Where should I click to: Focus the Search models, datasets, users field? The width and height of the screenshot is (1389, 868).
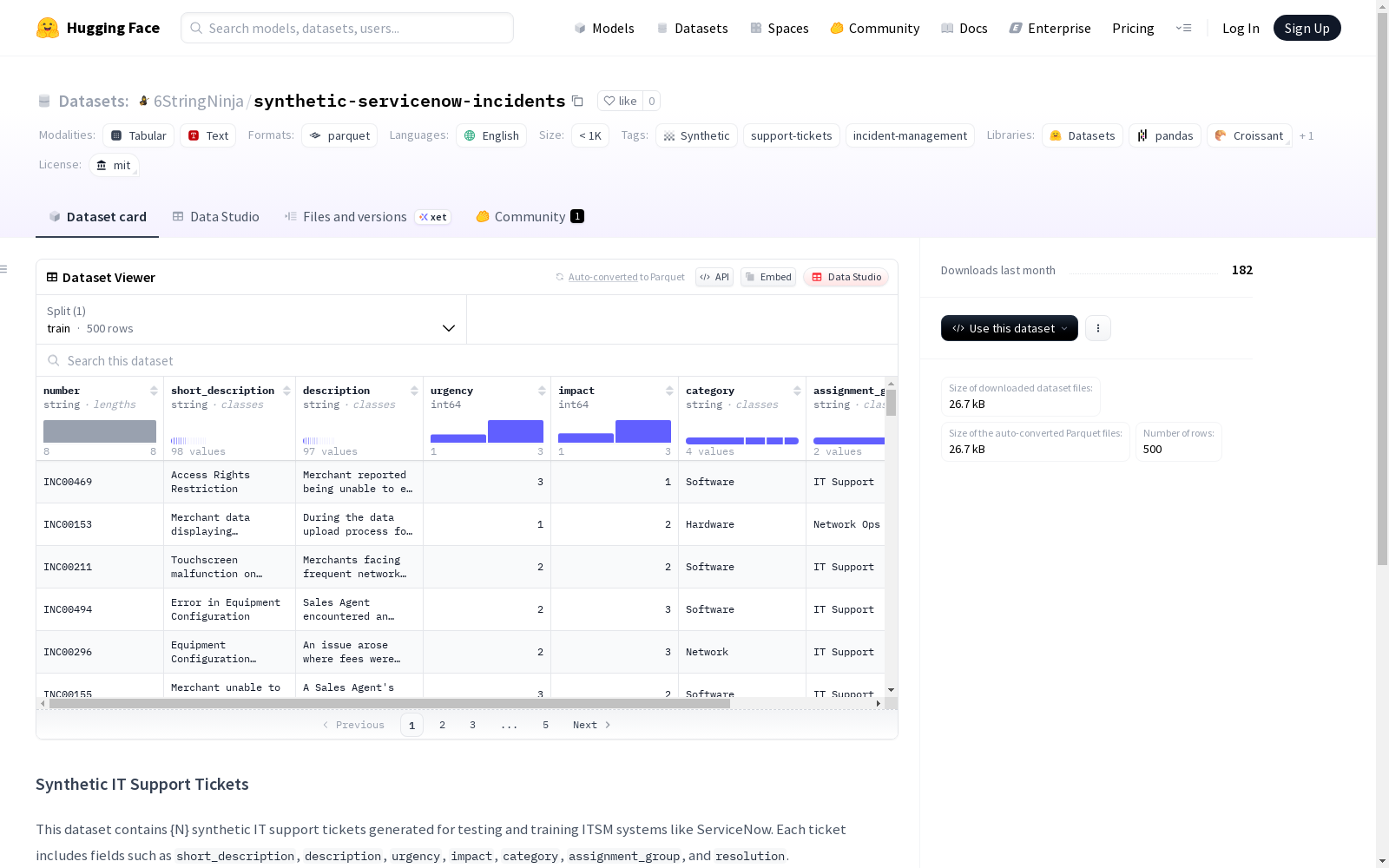click(347, 28)
